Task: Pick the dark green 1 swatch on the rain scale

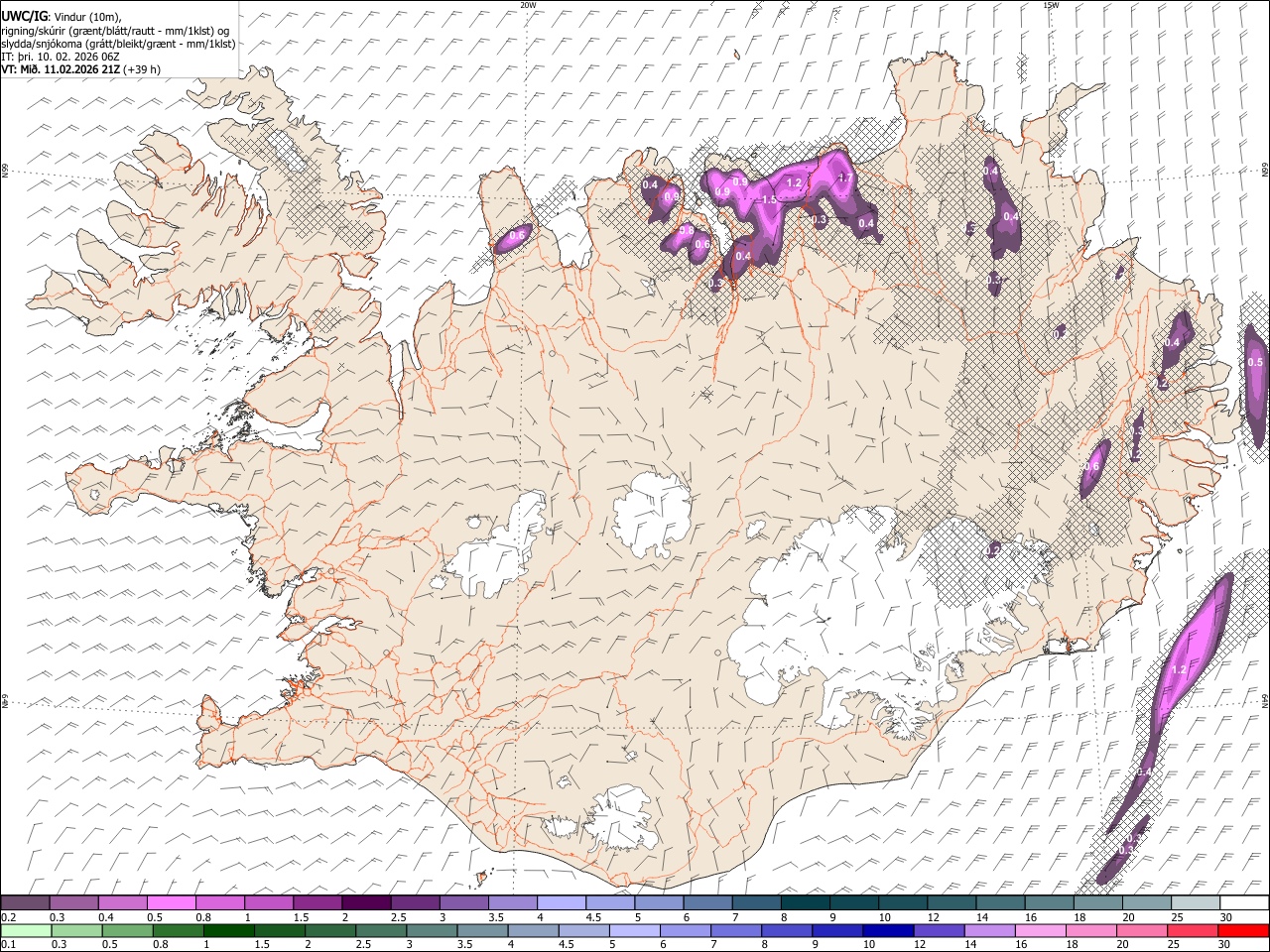Action: [229, 930]
